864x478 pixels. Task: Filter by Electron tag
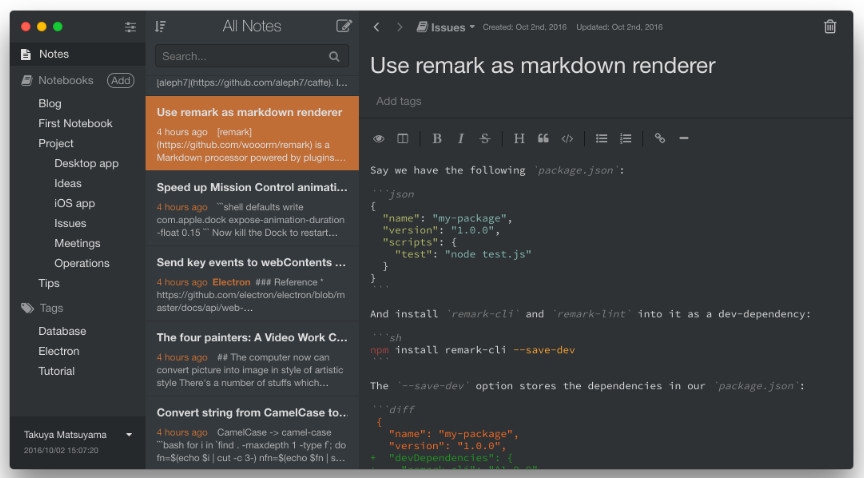59,351
